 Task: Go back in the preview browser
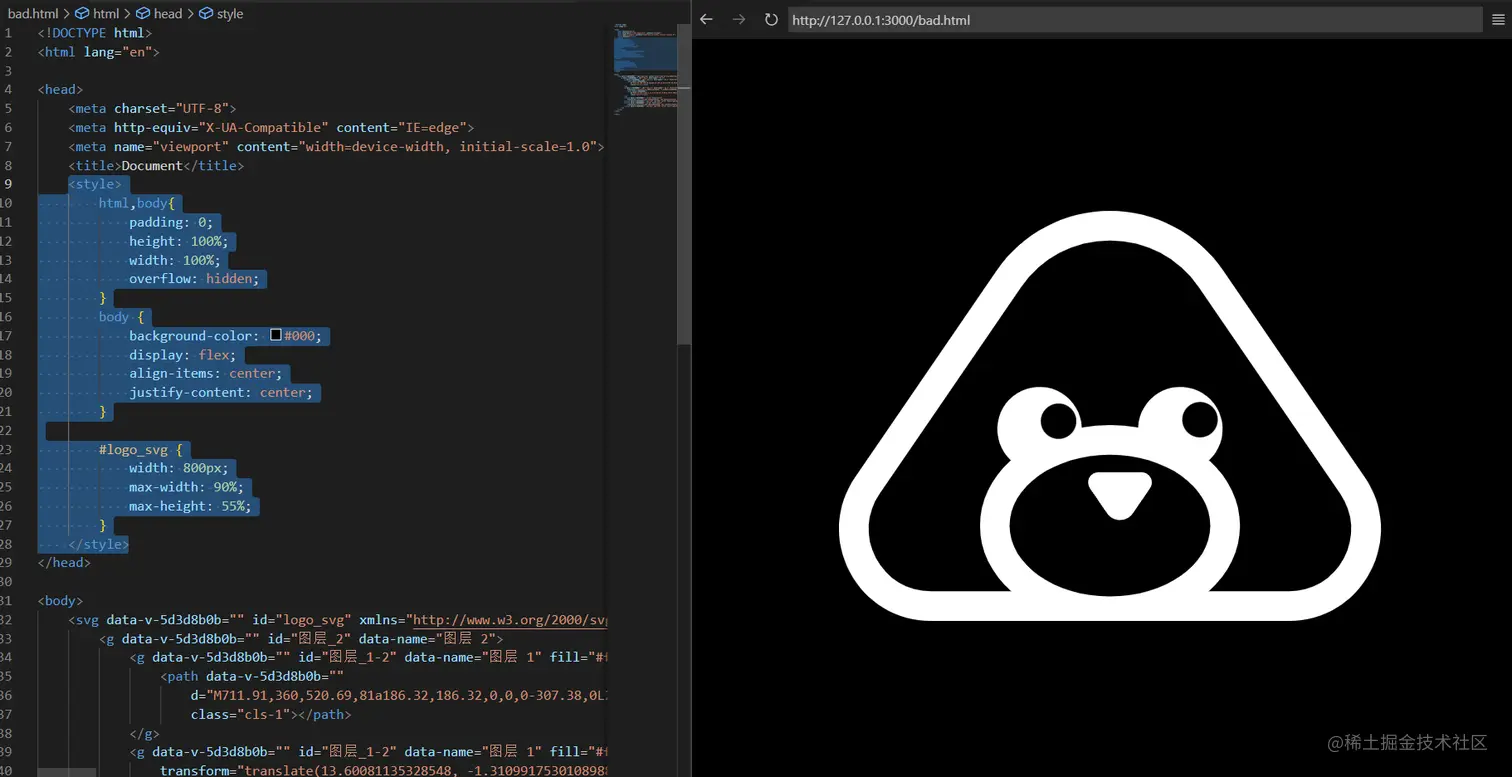click(706, 20)
